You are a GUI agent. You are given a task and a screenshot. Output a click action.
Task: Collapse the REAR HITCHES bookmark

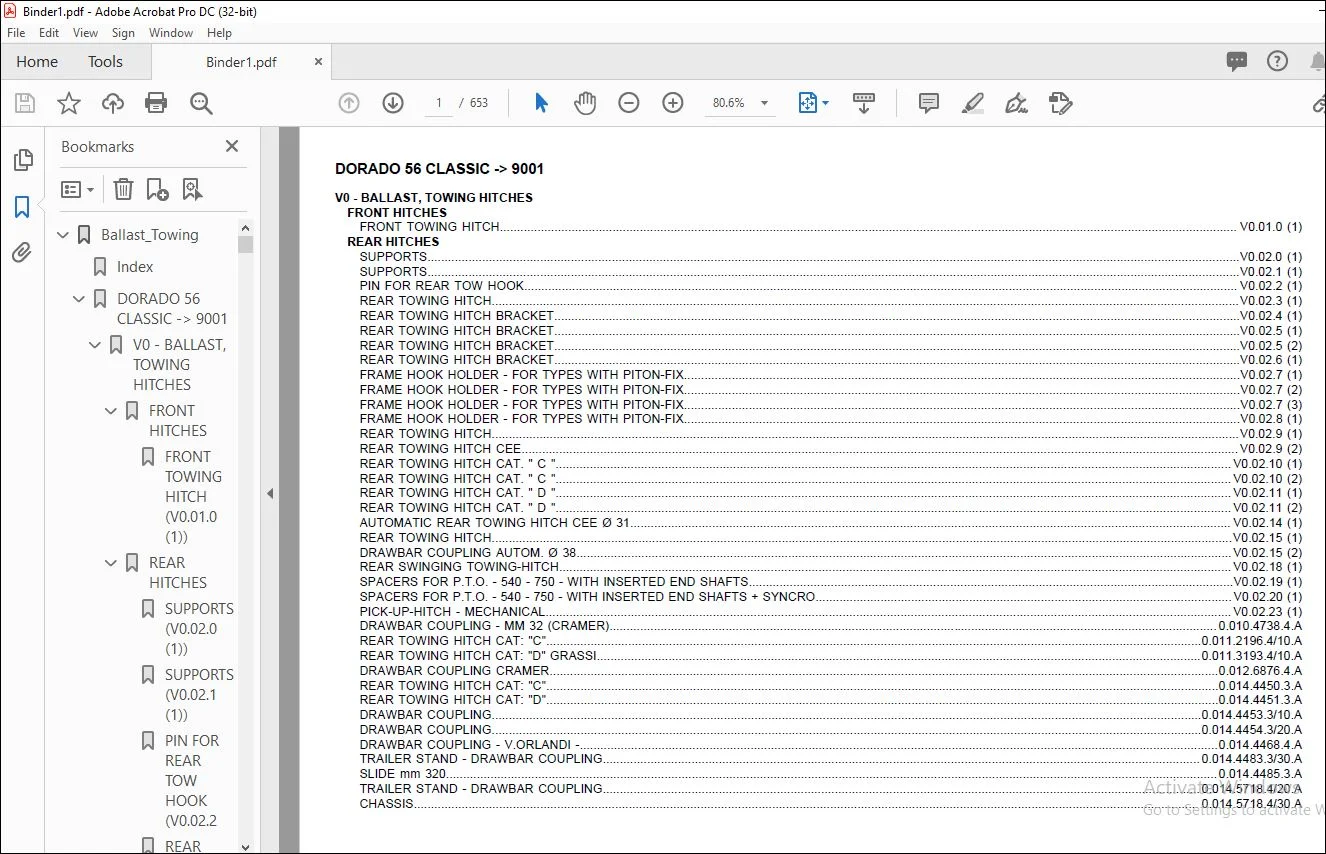click(x=112, y=563)
